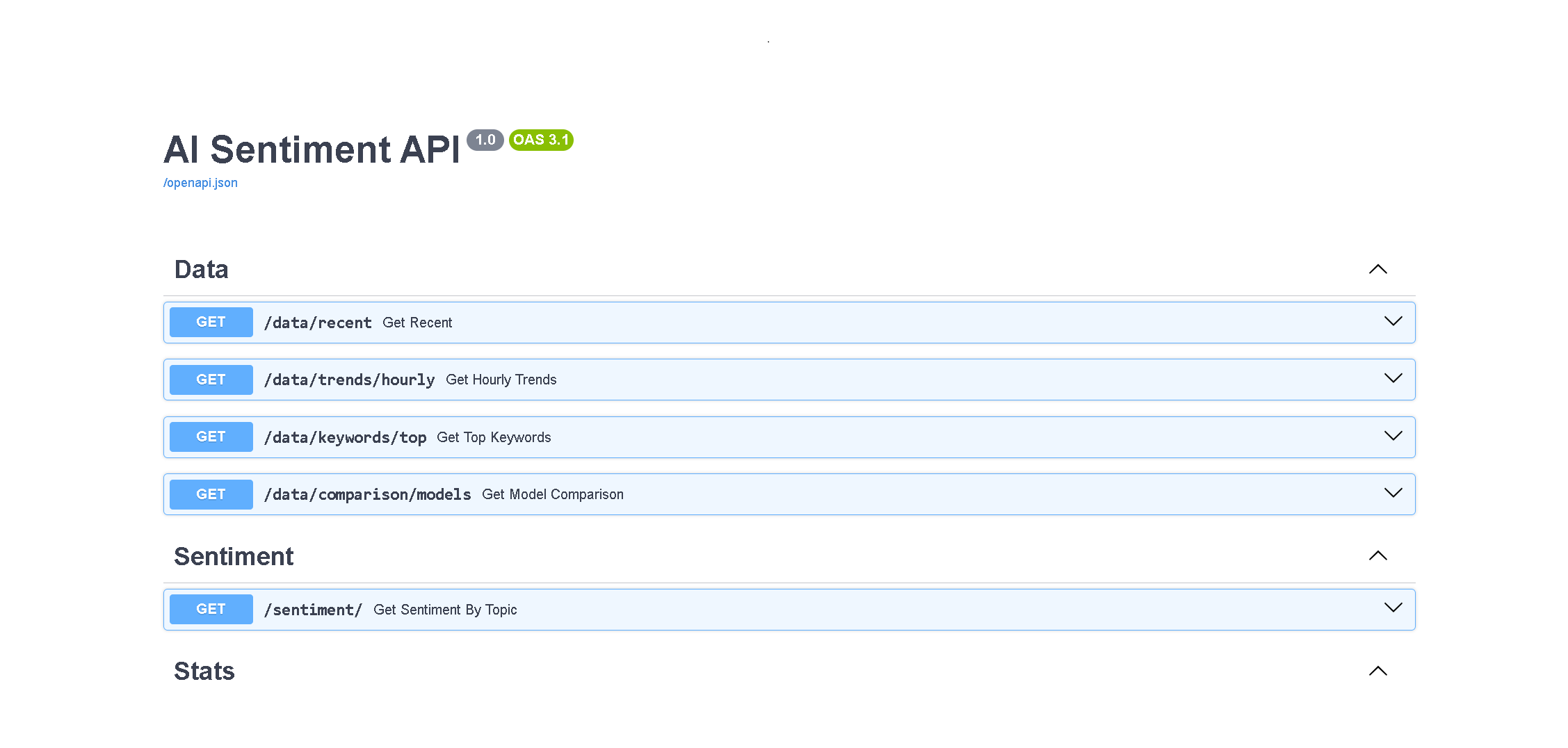Expand the /sentiment/ endpoint arrow
The height and width of the screenshot is (748, 1568).
(1393, 608)
